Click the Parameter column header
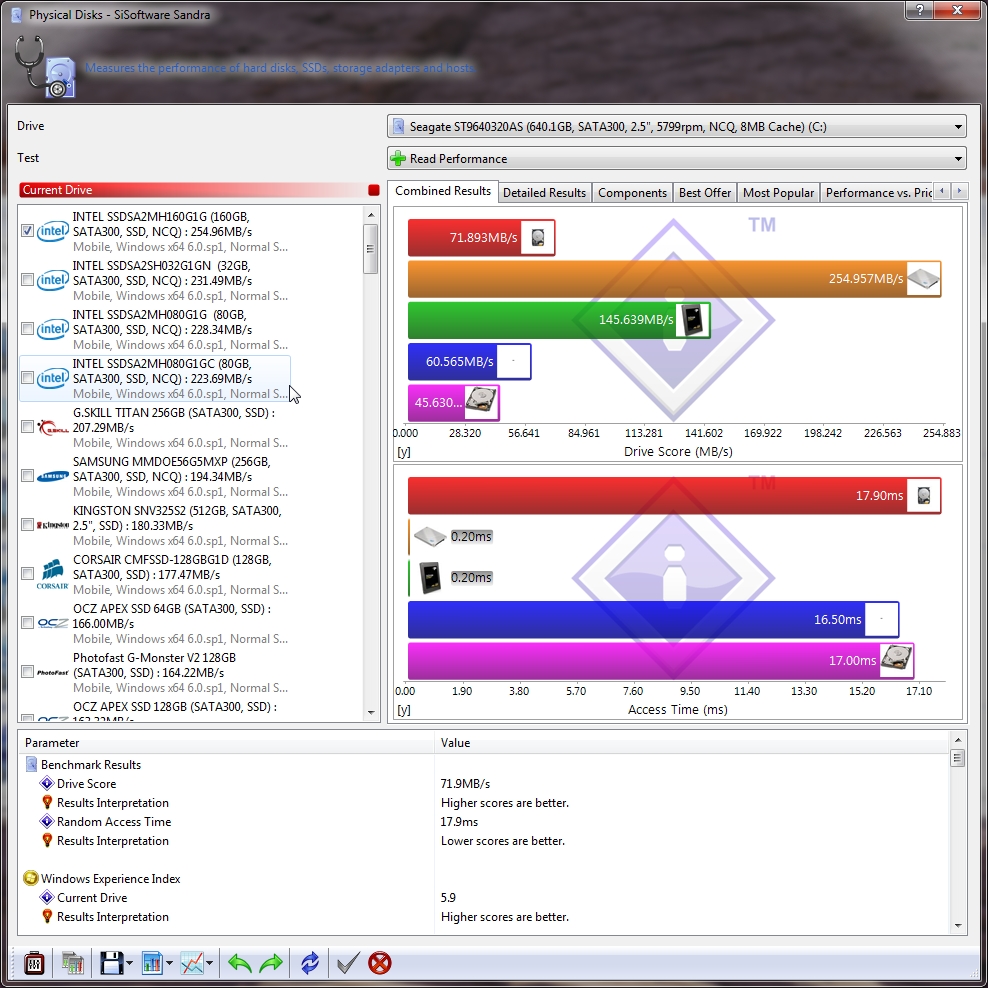 (227, 743)
